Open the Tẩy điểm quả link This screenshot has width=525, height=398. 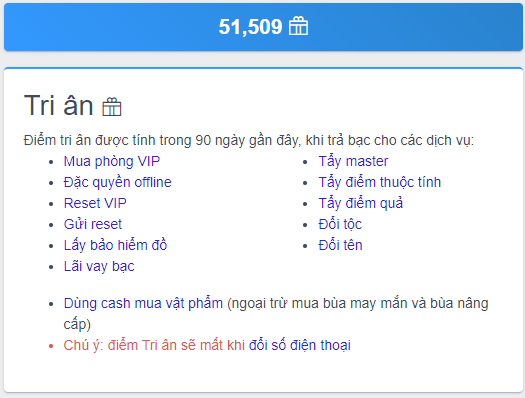click(361, 203)
